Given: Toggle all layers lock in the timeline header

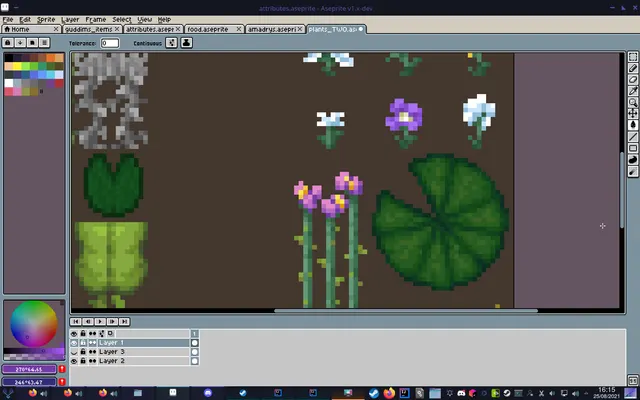Looking at the screenshot, I should tap(83, 333).
